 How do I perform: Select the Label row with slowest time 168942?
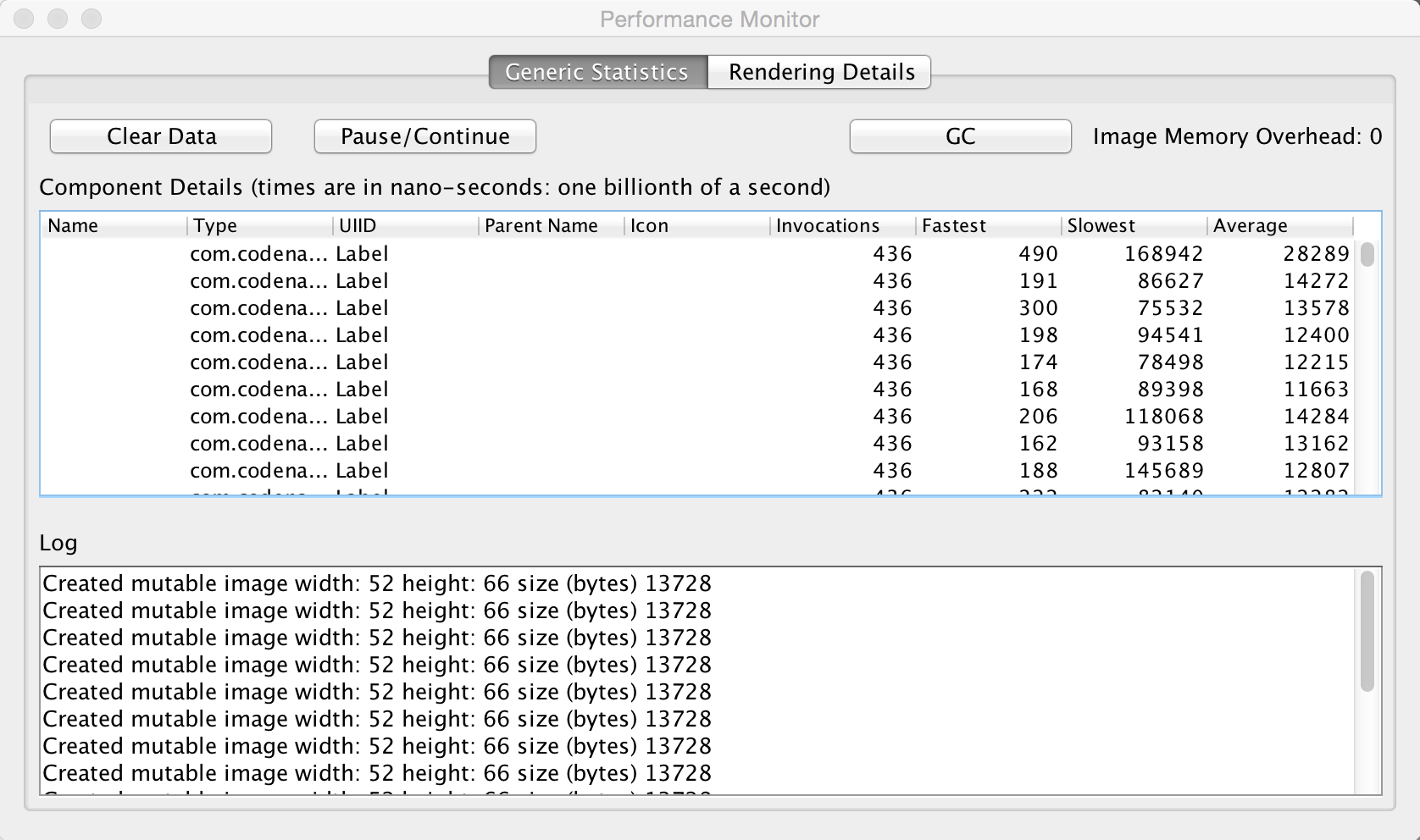[593, 253]
